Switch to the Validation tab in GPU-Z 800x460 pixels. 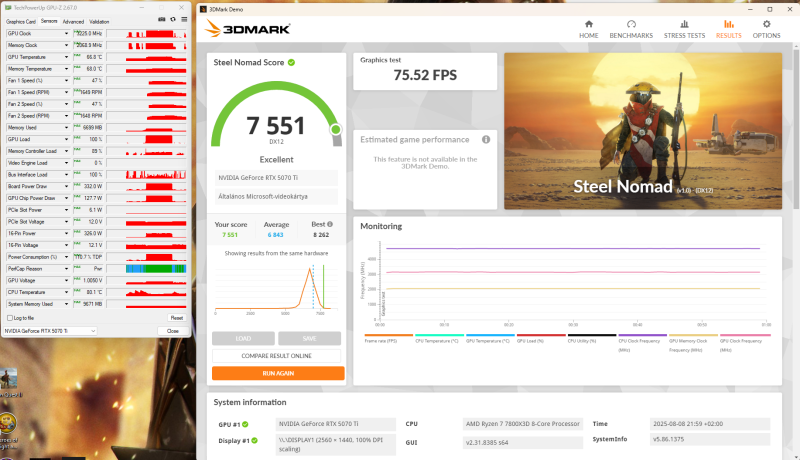tap(99, 21)
